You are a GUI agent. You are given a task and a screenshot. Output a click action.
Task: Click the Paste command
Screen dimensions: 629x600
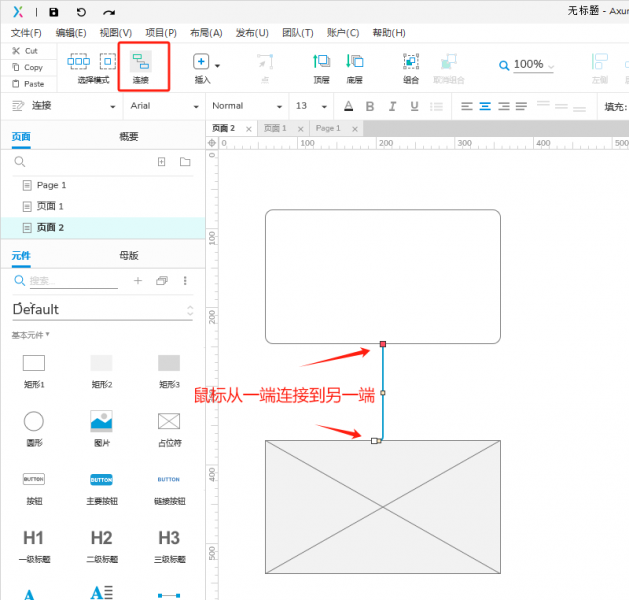click(28, 84)
